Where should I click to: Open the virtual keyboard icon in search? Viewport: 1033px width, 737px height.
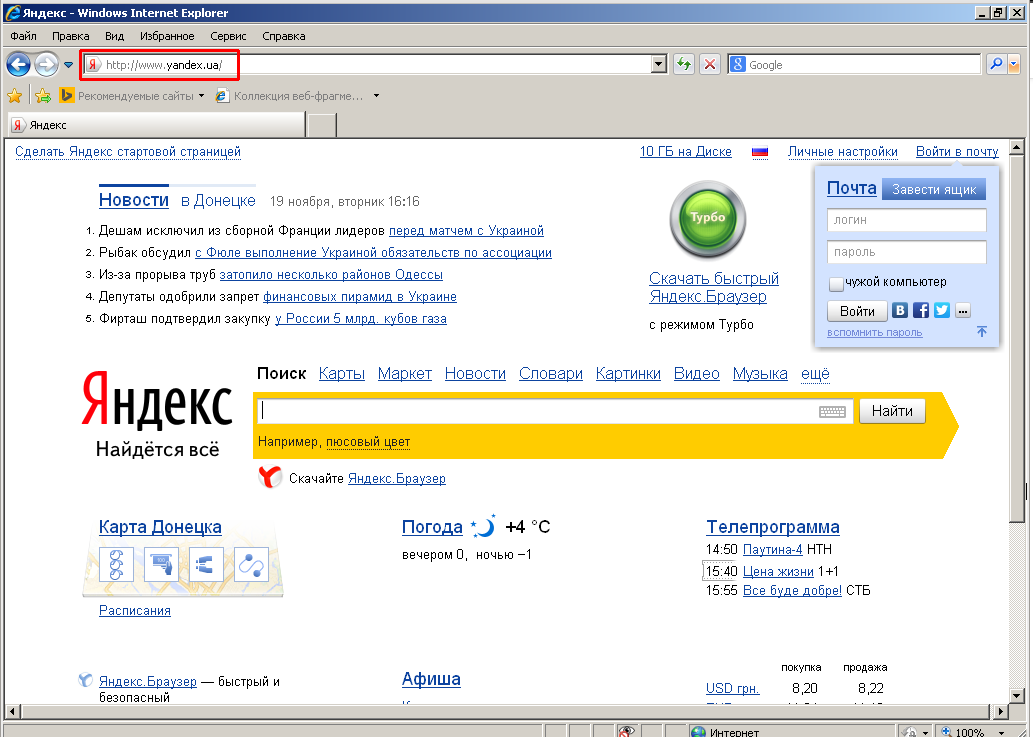832,412
